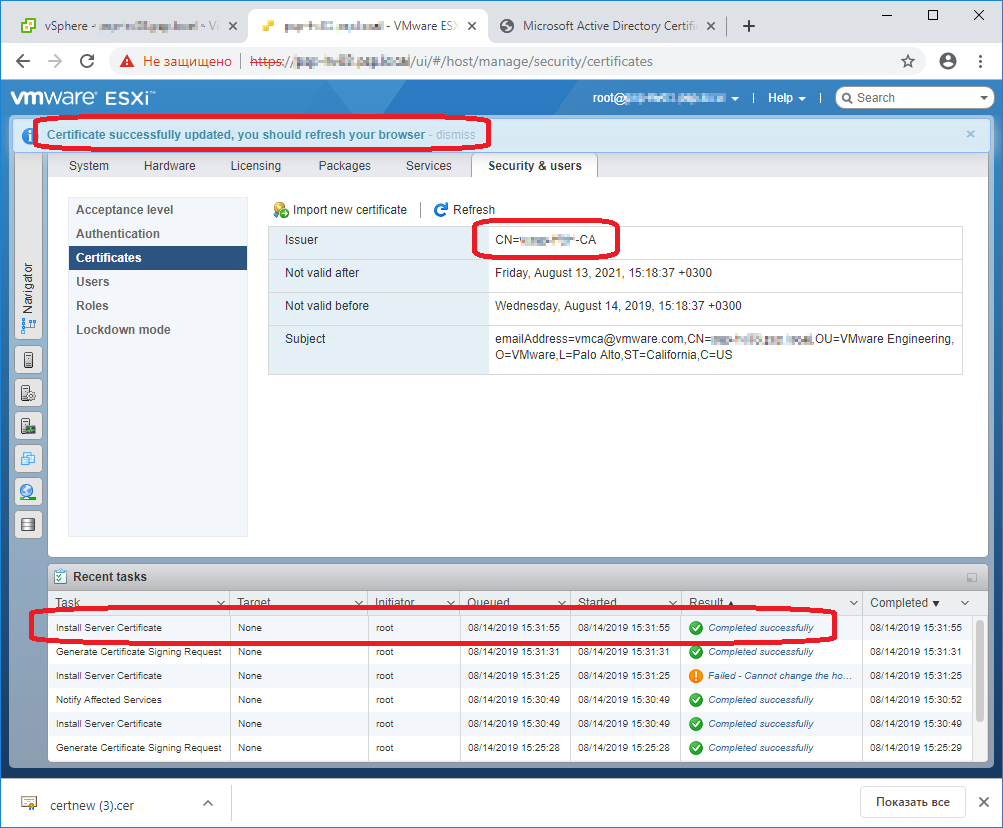Screen dimensions: 1003x828
Task: Open the Networking globe icon in navigator
Action: [28, 491]
